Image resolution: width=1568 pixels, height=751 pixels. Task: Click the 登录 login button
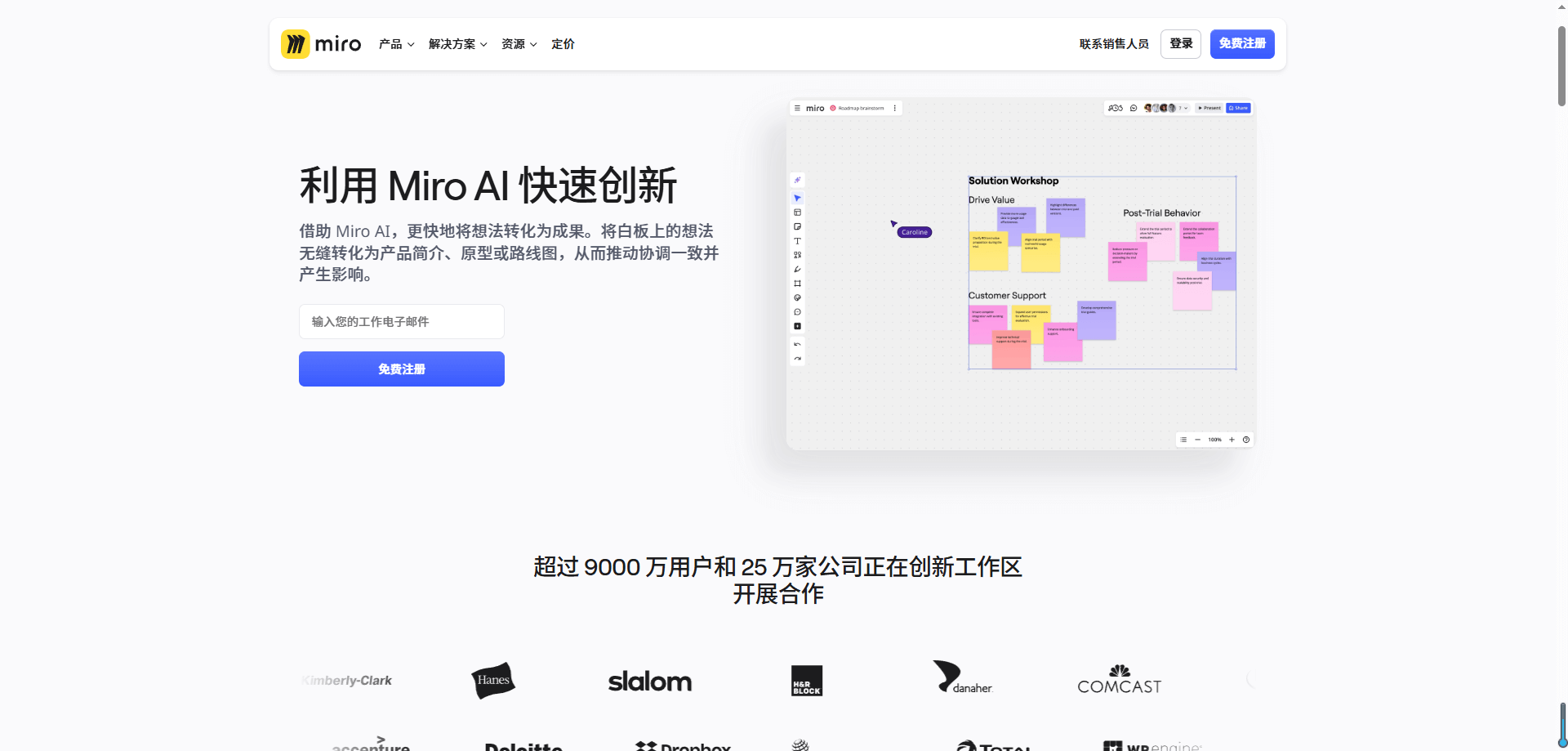1181,44
